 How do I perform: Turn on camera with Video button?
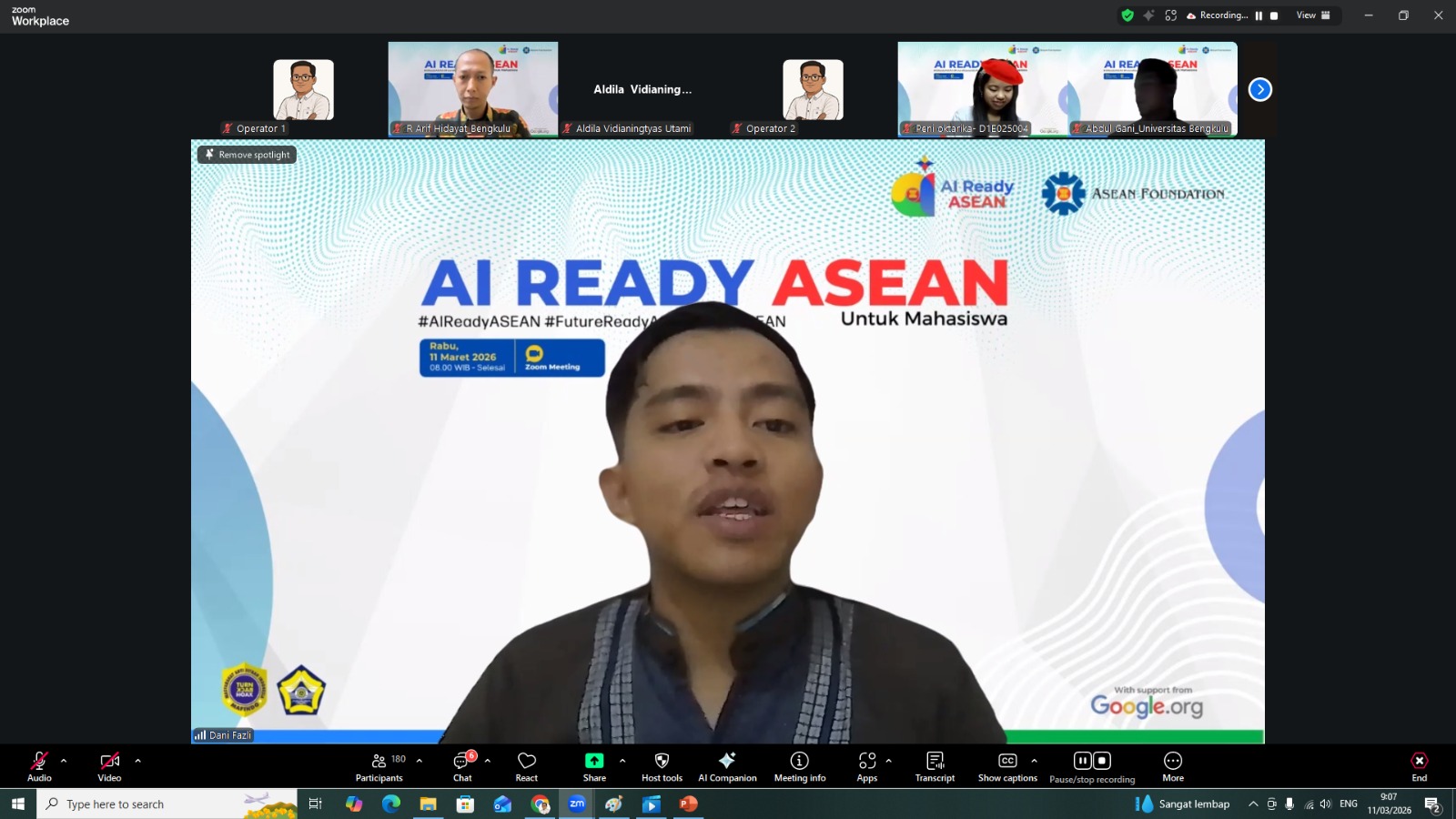point(109,766)
